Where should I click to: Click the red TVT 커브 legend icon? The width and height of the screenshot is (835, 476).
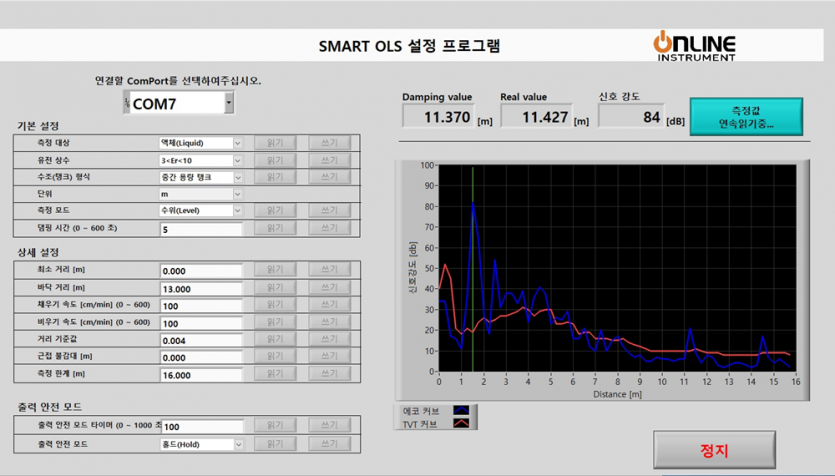point(461,423)
